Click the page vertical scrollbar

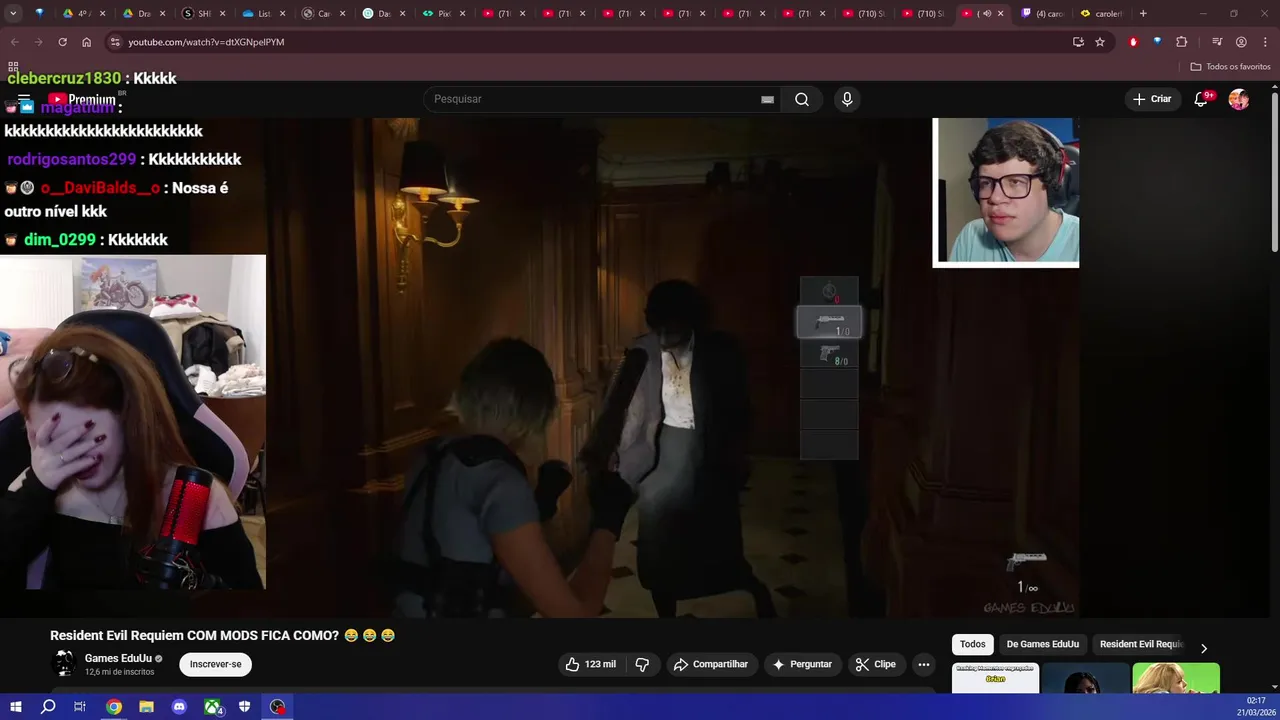(1274, 172)
